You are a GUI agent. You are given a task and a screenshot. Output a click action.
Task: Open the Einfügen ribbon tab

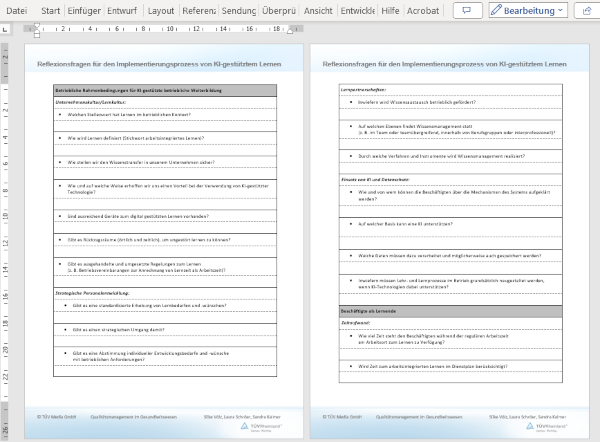(85, 10)
